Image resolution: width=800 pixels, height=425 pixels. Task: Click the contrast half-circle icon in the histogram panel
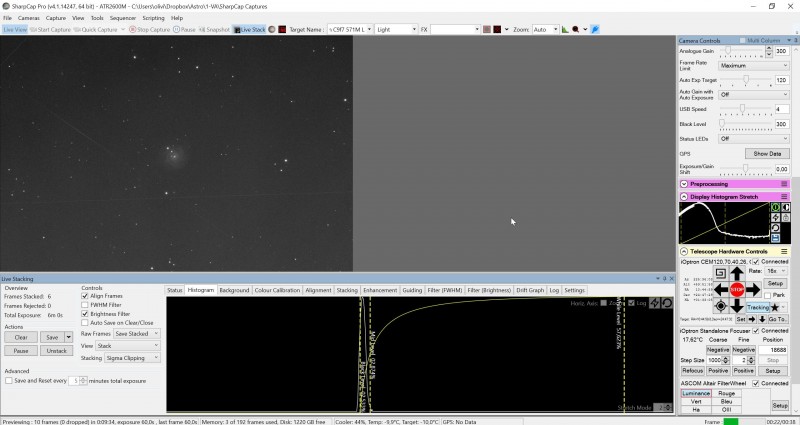pyautogui.click(x=785, y=207)
